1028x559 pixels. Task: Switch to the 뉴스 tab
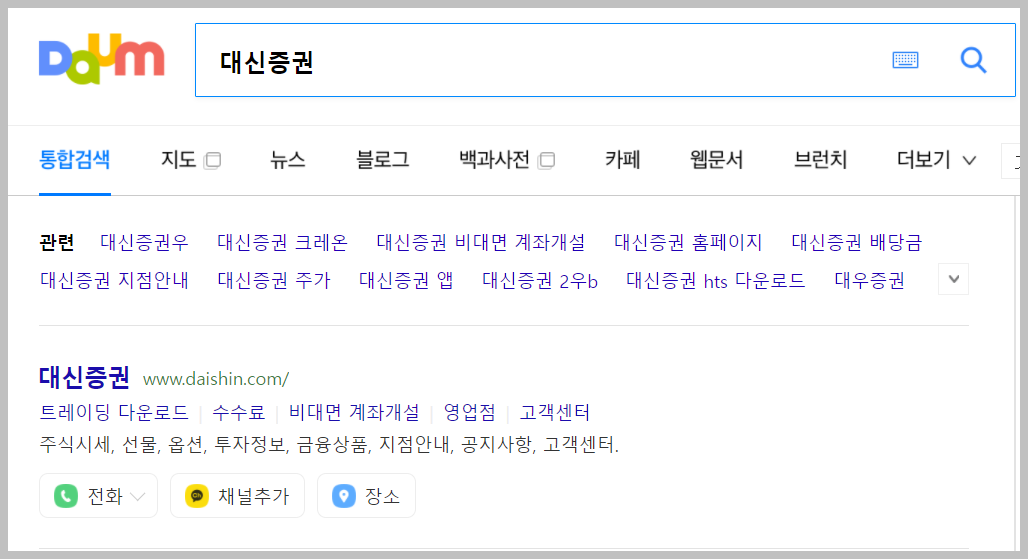pyautogui.click(x=288, y=160)
